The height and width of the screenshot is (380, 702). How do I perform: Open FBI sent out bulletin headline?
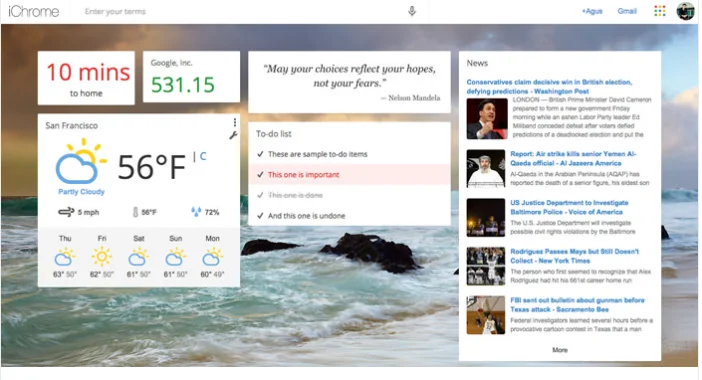tap(577, 305)
